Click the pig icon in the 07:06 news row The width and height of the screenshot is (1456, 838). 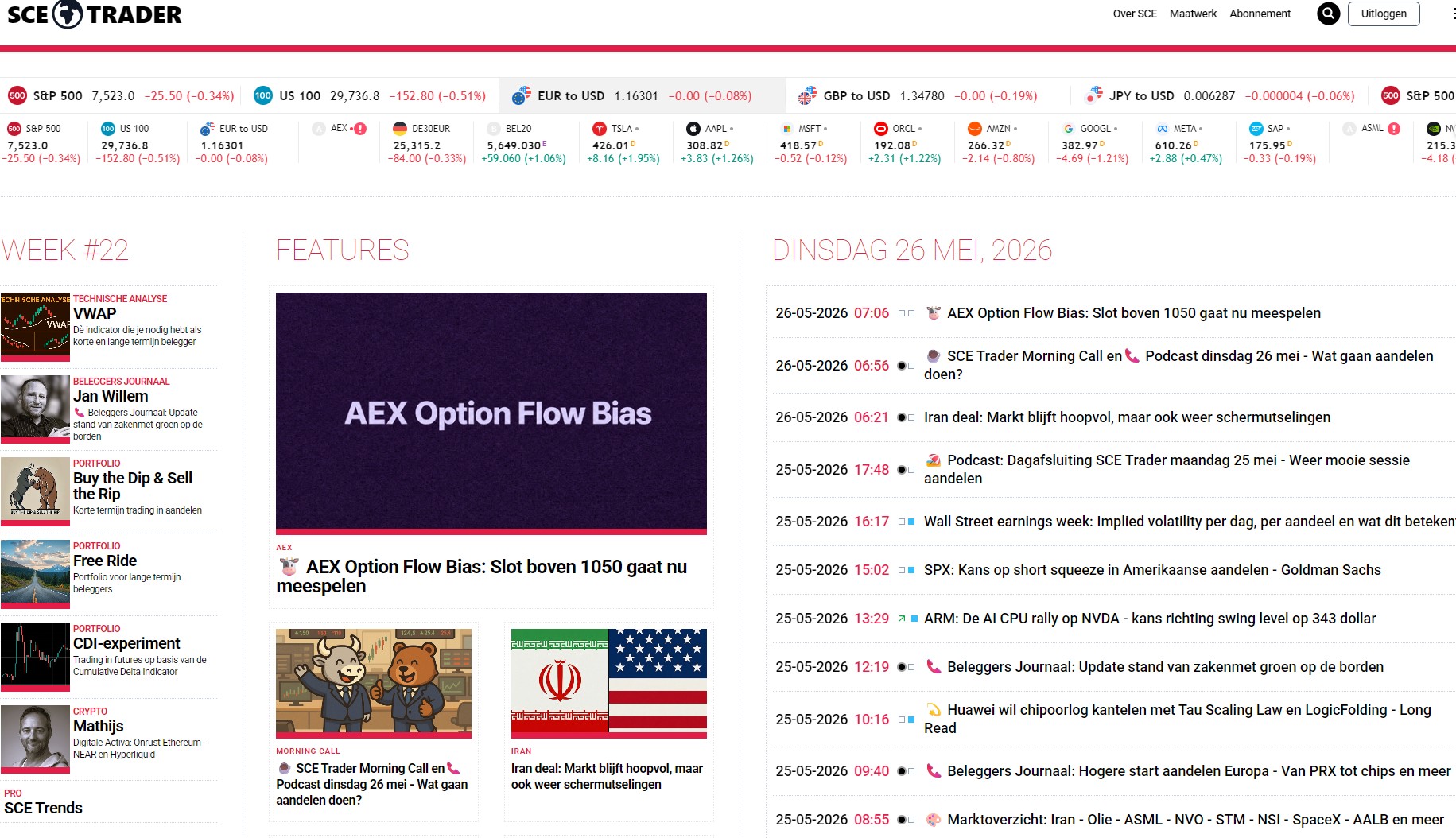click(x=934, y=313)
